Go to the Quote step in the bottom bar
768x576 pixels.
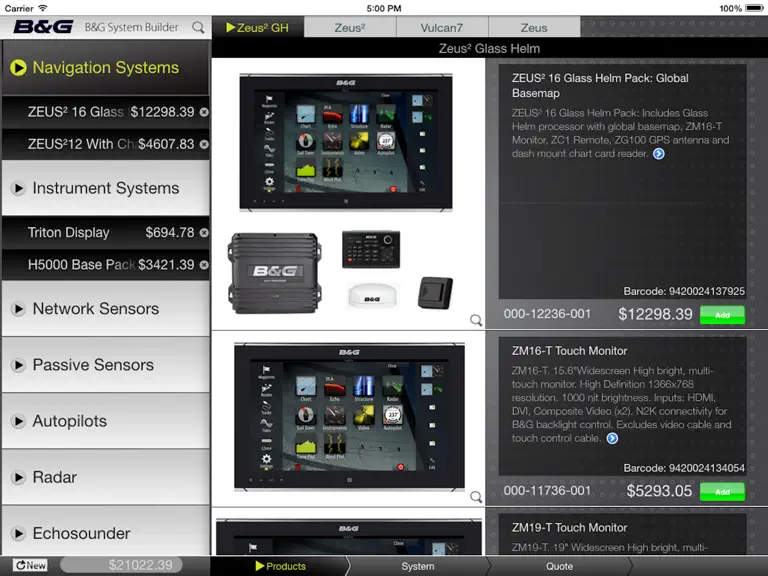[559, 566]
